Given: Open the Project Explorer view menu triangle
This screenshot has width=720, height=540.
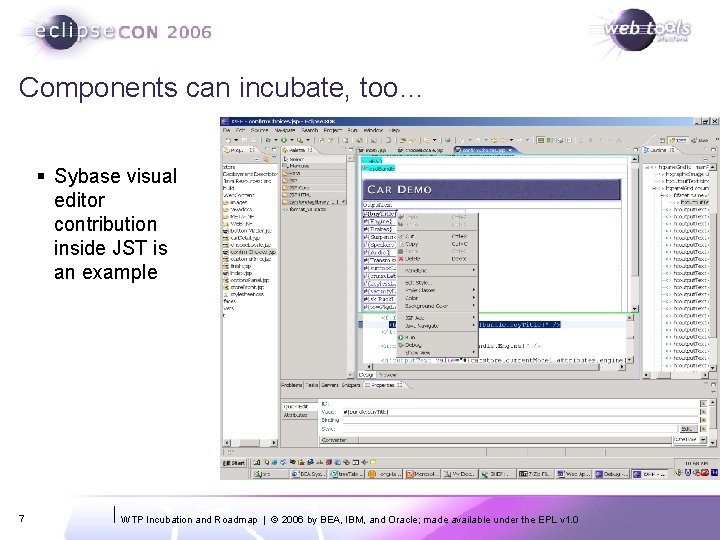Looking at the screenshot, I should 274,159.
